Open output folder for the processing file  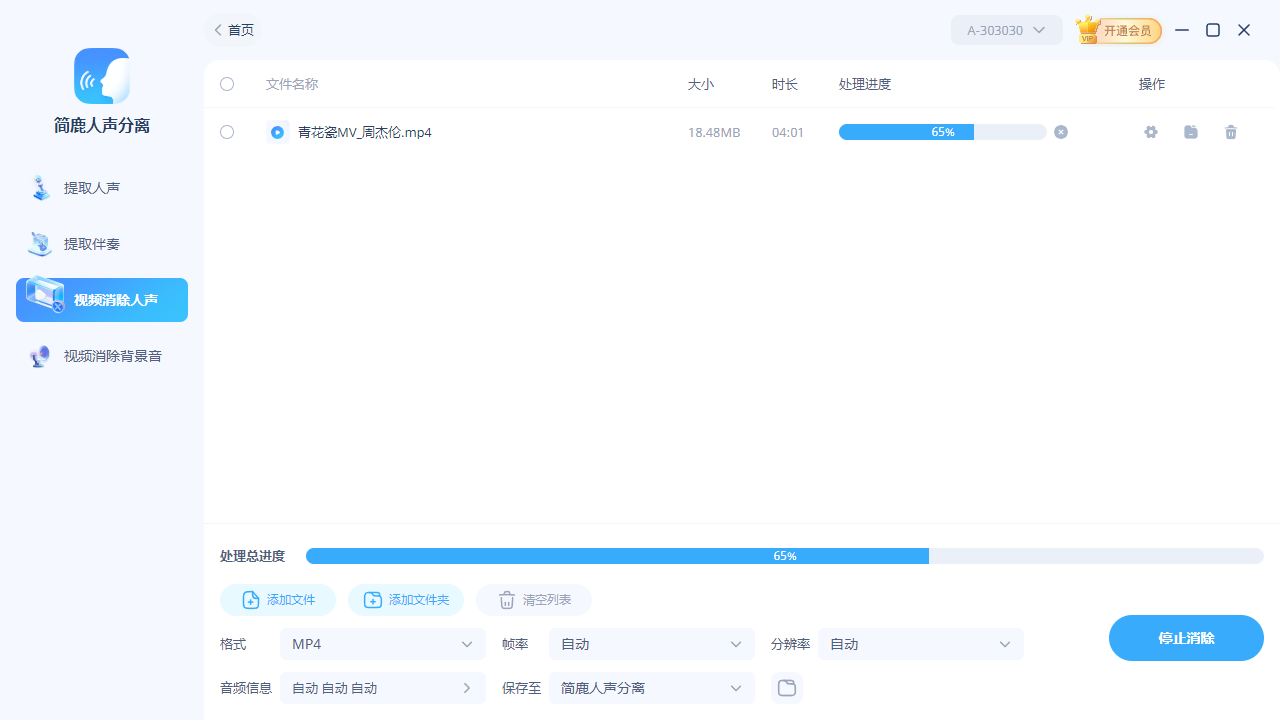(1191, 132)
